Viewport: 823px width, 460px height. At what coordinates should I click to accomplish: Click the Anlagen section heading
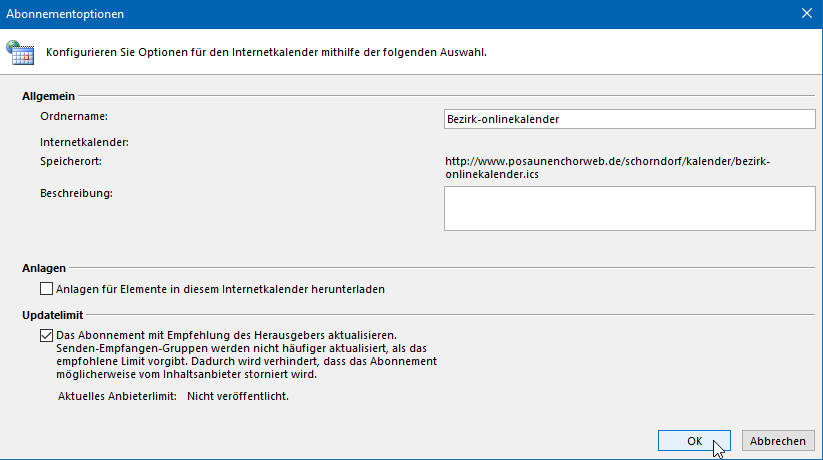pyautogui.click(x=44, y=268)
